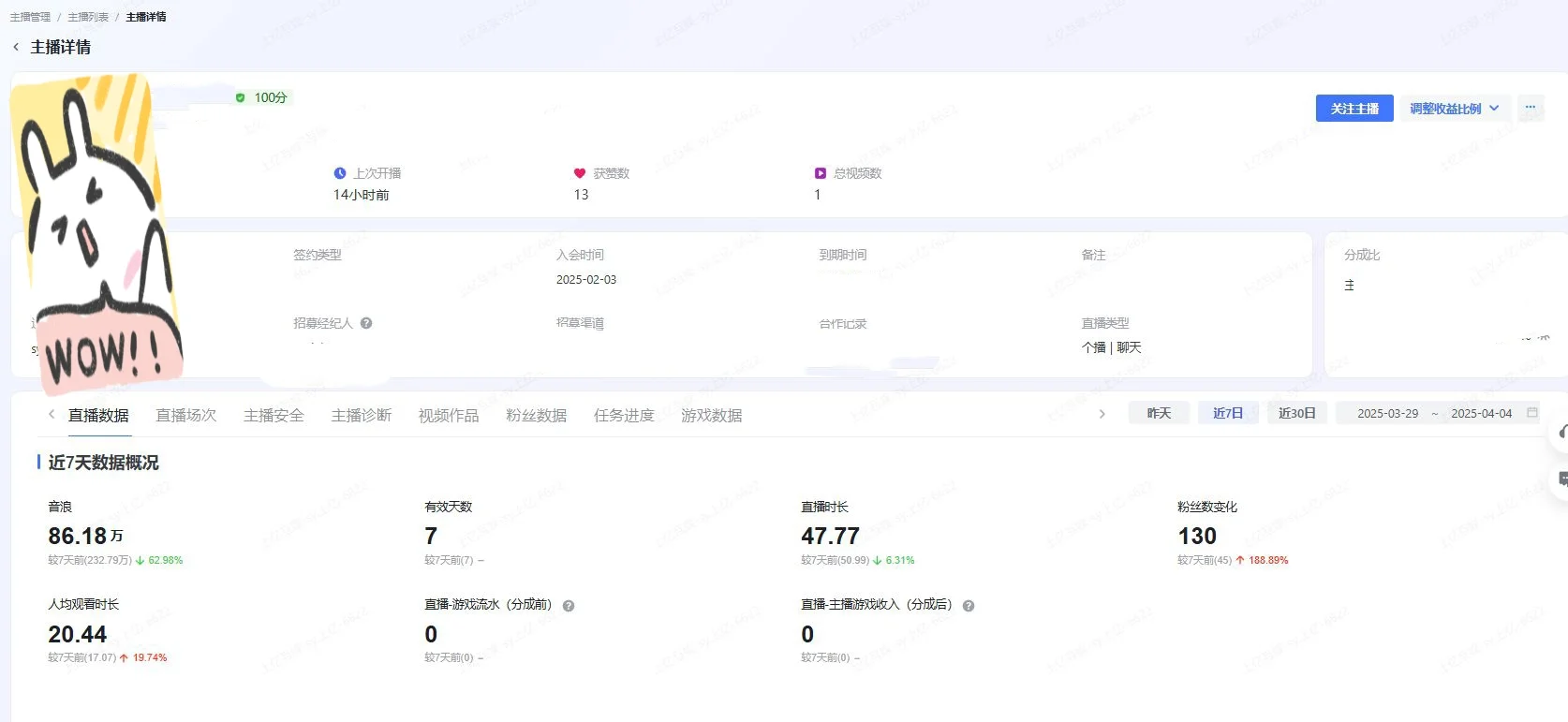The height and width of the screenshot is (722, 1568).
Task: Click the 2025-02-03 入会时间 value
Action: [586, 279]
